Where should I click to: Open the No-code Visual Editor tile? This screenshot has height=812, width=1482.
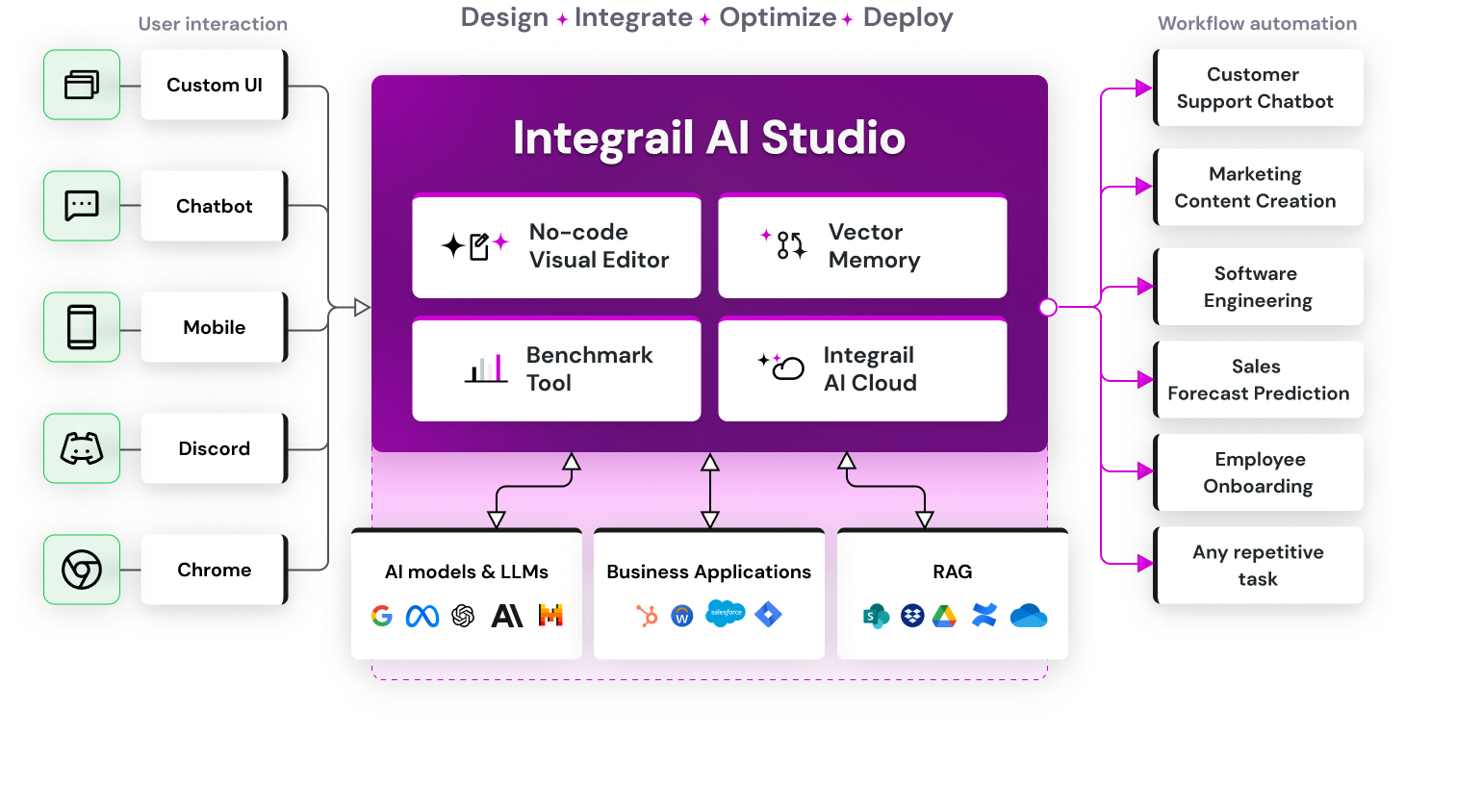pyautogui.click(x=556, y=246)
